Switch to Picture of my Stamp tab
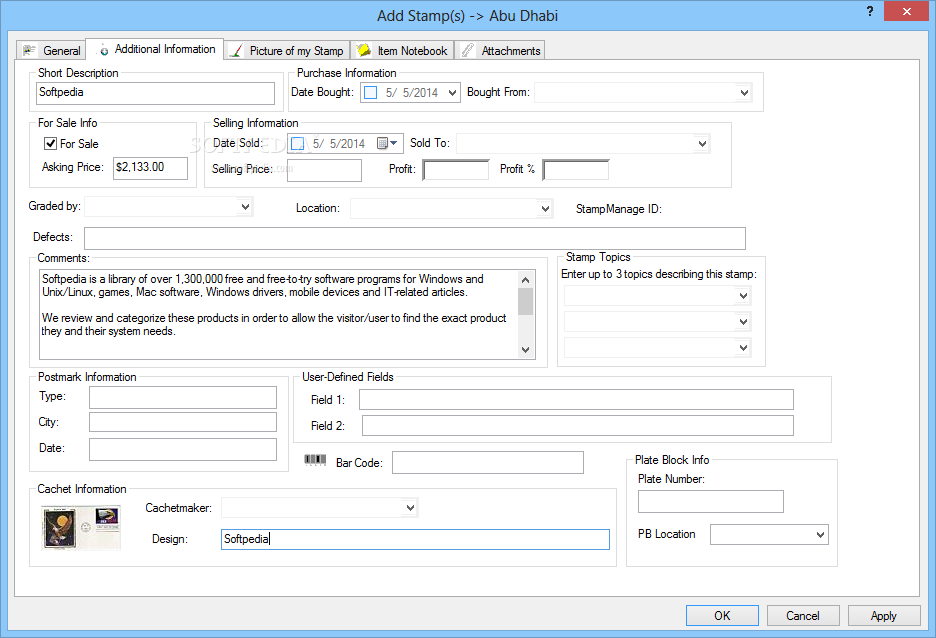 click(x=287, y=51)
